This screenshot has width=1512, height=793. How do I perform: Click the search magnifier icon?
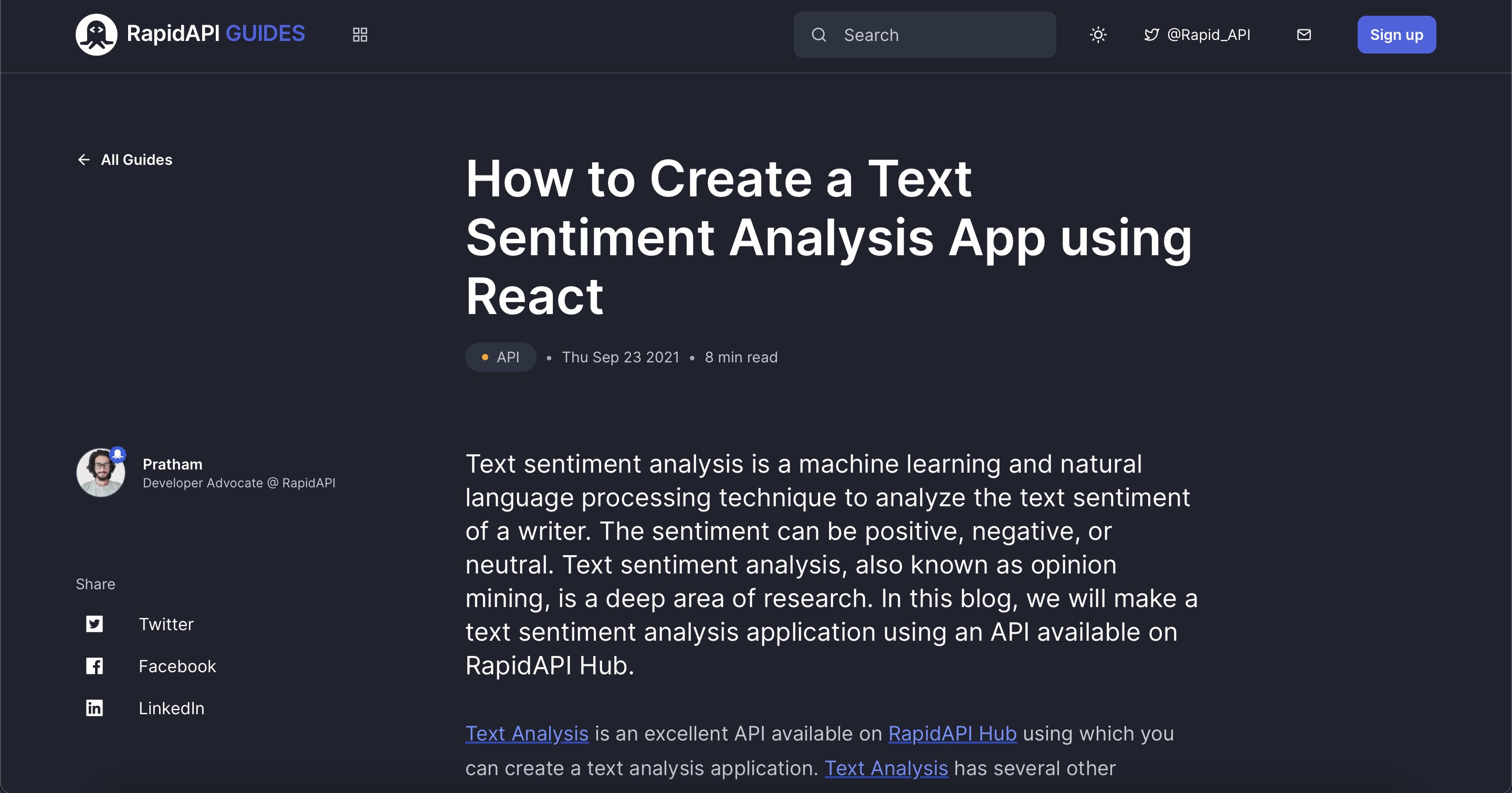point(819,35)
